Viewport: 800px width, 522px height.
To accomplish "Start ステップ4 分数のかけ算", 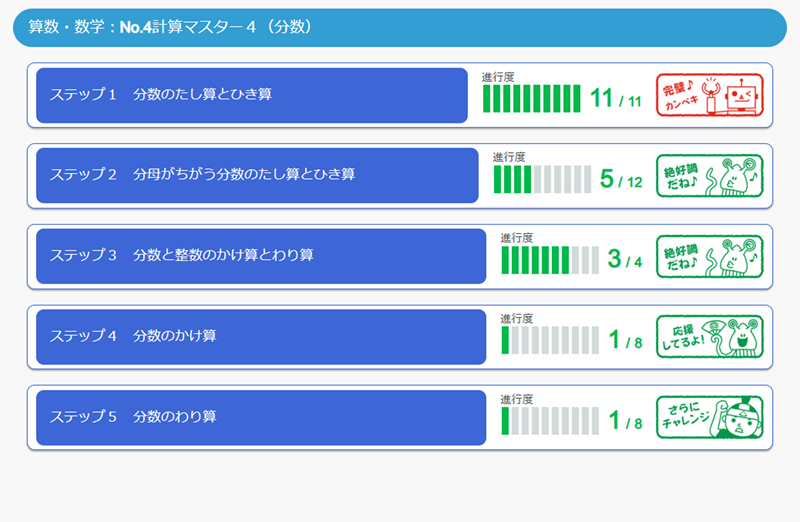I will pos(261,336).
